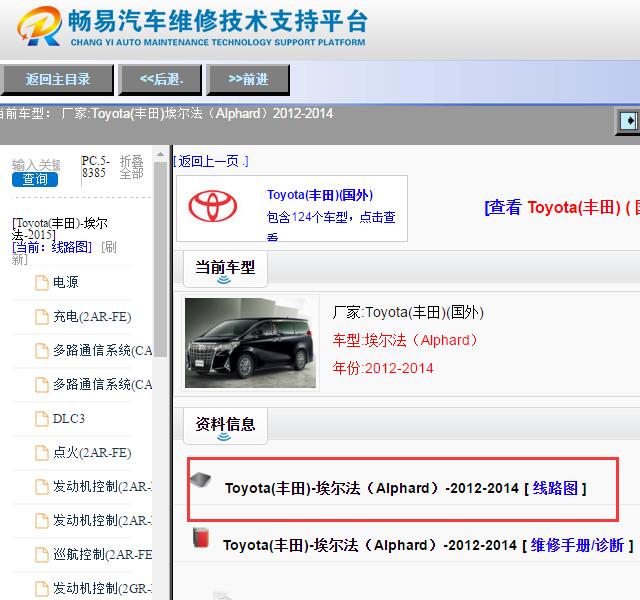
Task: Click the 返回主目录 button
Action: 57,79
